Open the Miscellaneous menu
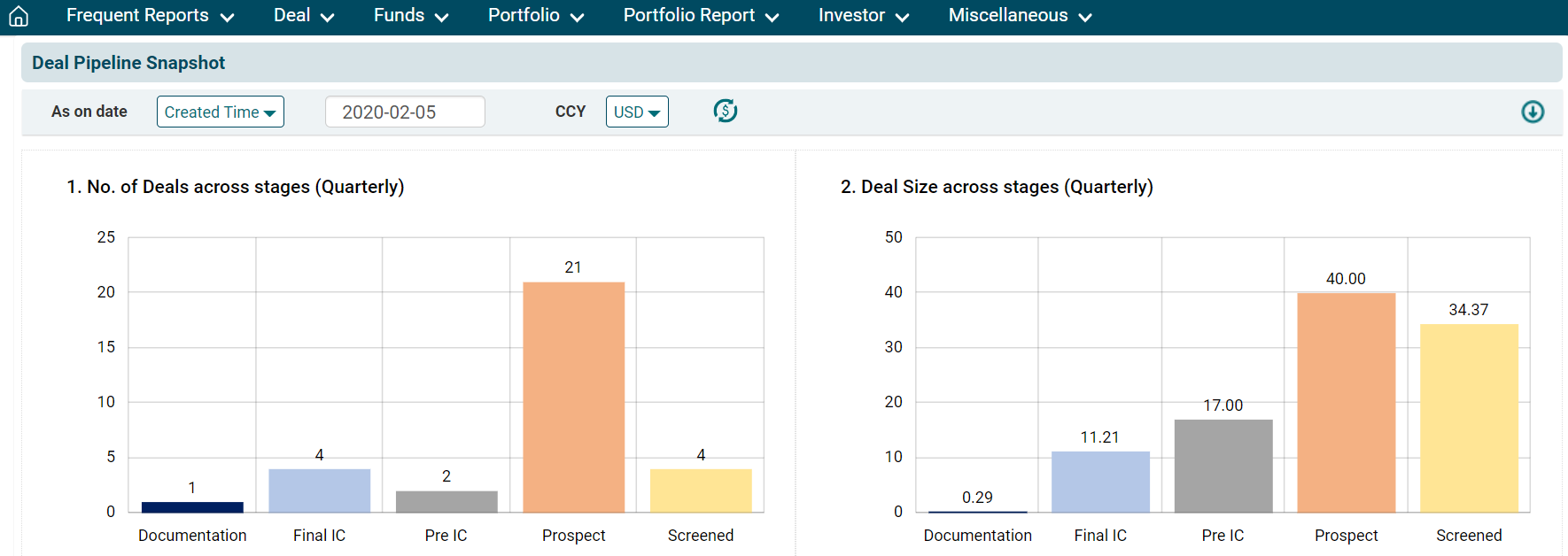The width and height of the screenshot is (1568, 556). click(x=1019, y=16)
